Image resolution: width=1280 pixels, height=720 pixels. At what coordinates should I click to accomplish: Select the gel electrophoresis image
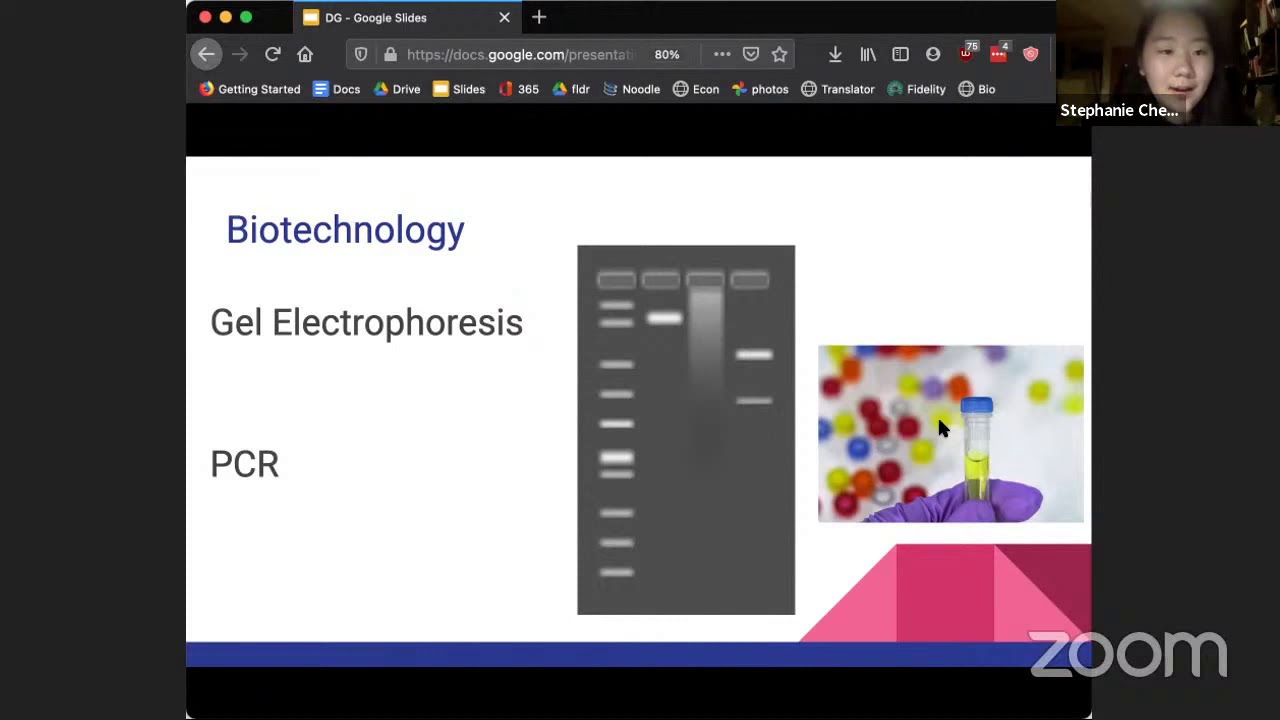[686, 430]
